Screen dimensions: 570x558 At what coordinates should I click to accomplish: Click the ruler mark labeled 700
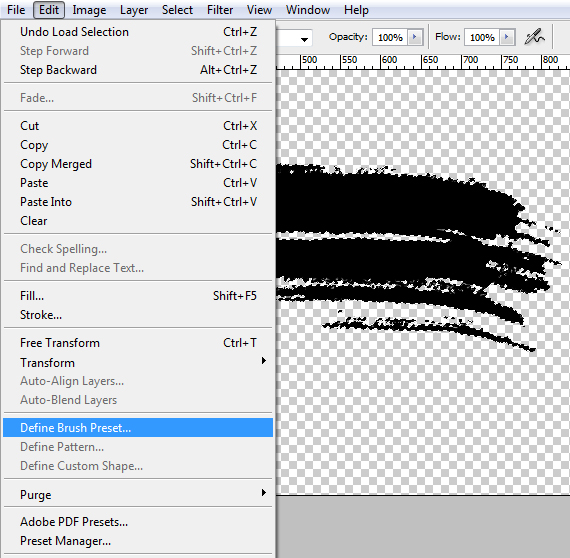pos(470,60)
